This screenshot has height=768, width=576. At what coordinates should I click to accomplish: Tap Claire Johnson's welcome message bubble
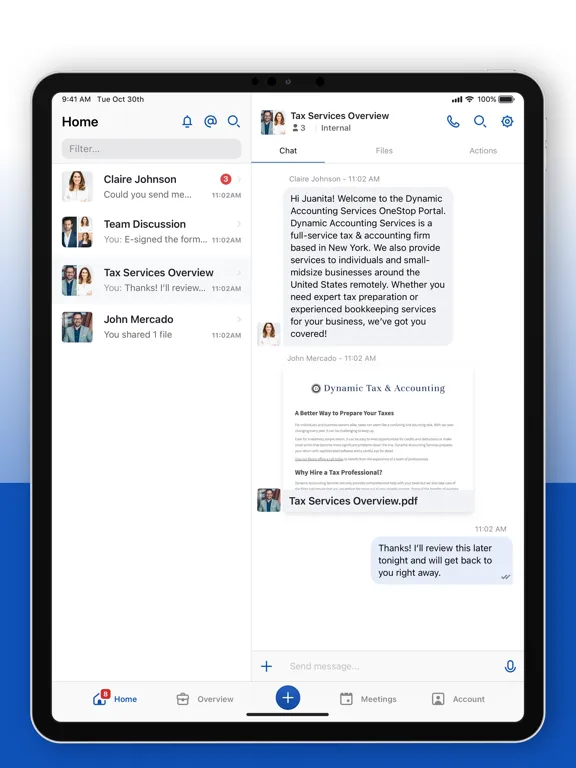368,266
